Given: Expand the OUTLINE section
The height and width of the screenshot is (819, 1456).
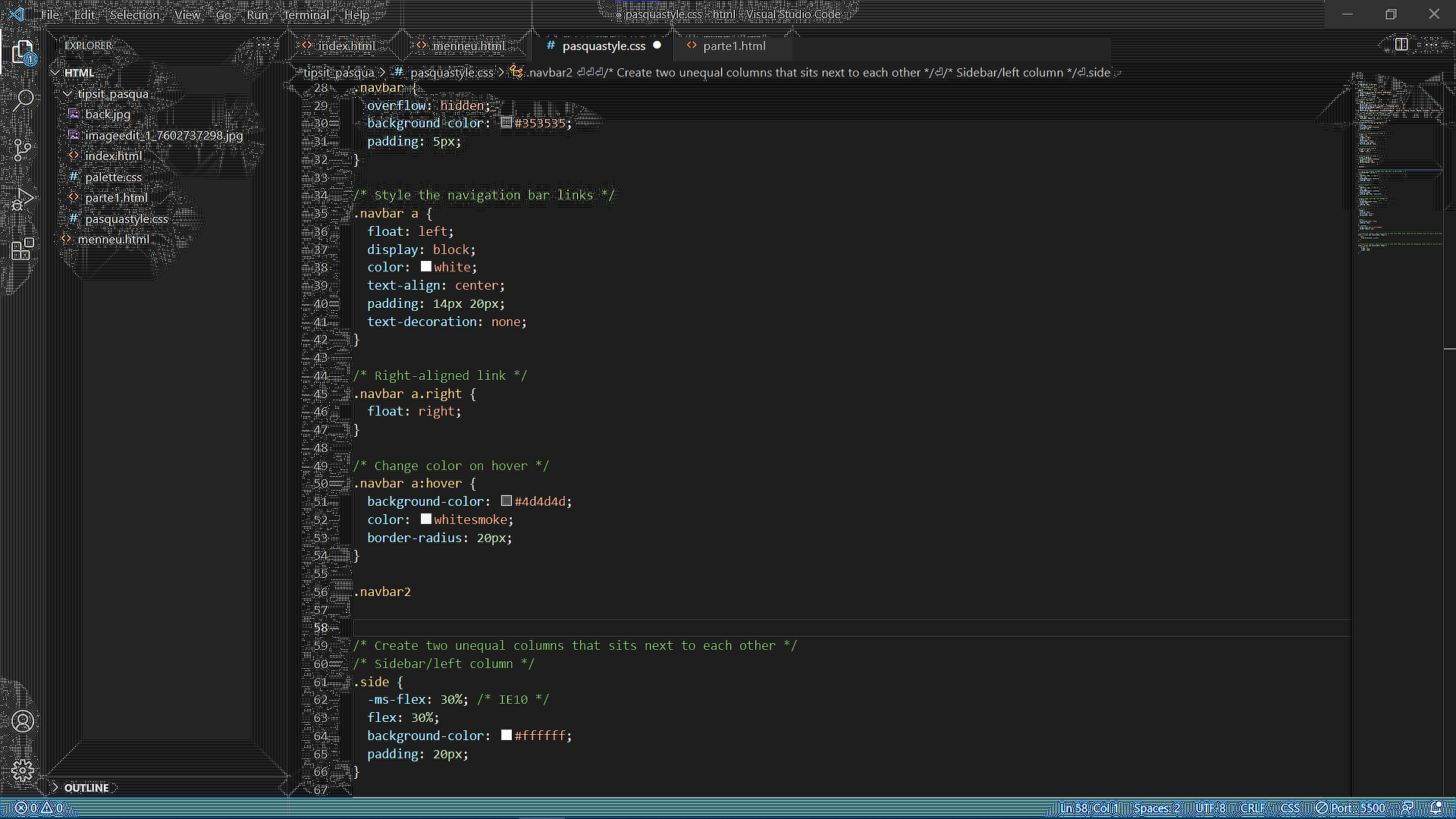Looking at the screenshot, I should (x=87, y=787).
